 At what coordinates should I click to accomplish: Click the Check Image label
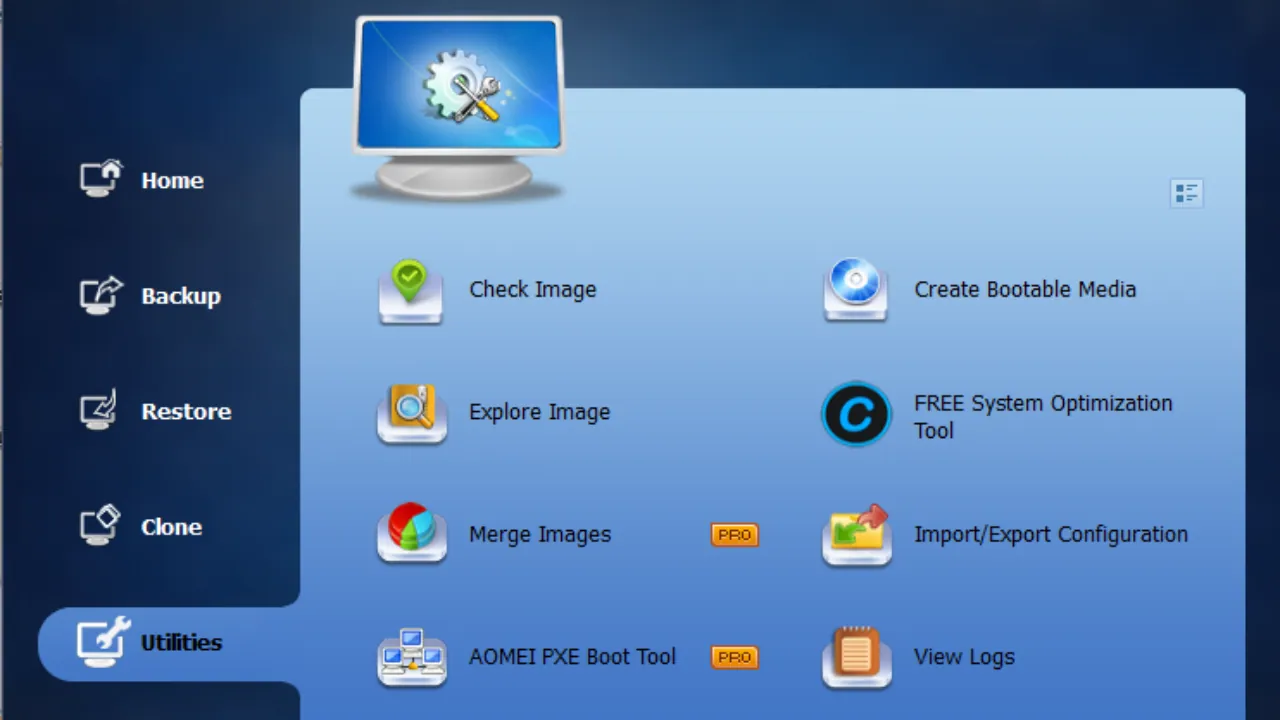[x=533, y=290]
